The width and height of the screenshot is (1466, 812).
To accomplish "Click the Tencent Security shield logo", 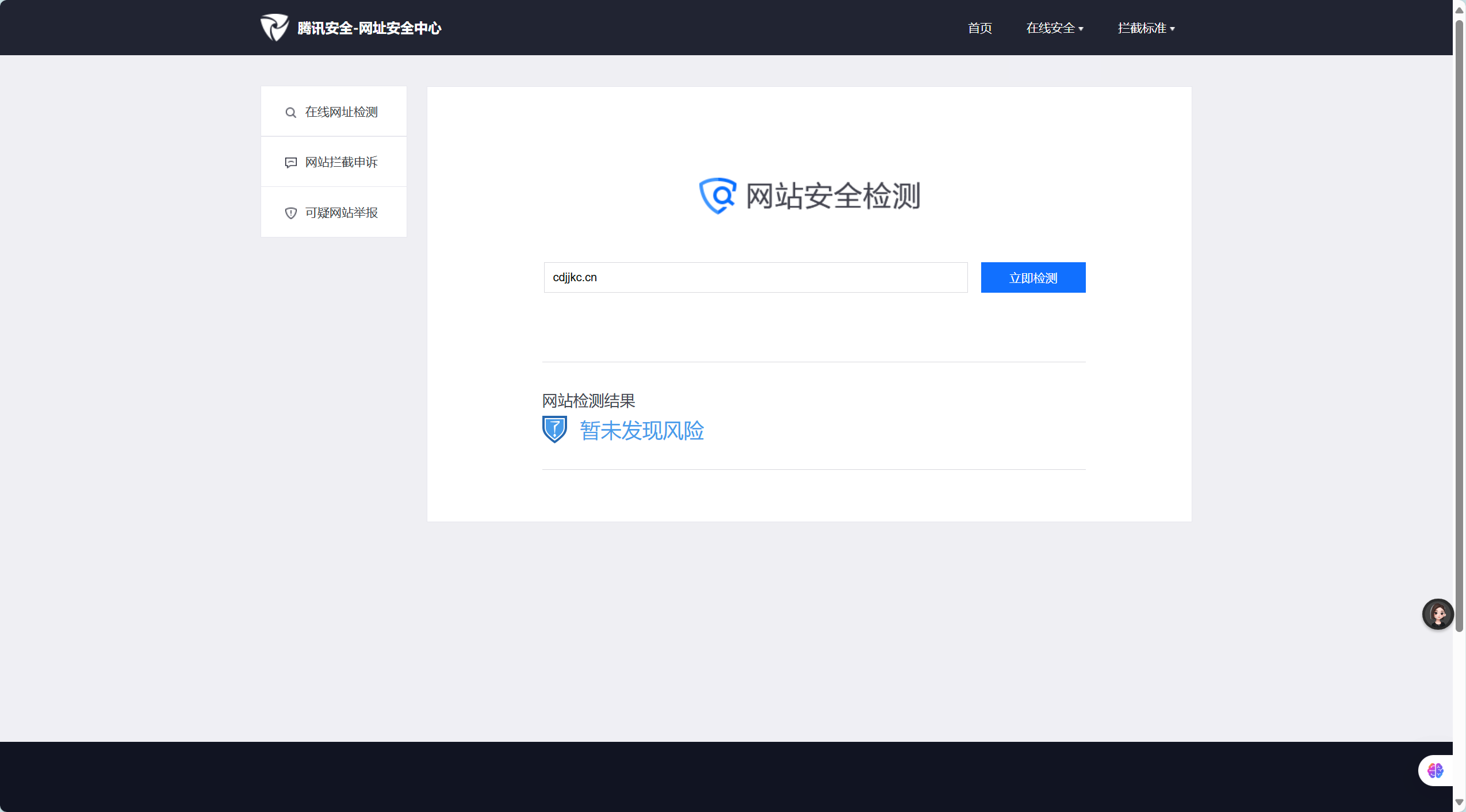I will pyautogui.click(x=274, y=27).
